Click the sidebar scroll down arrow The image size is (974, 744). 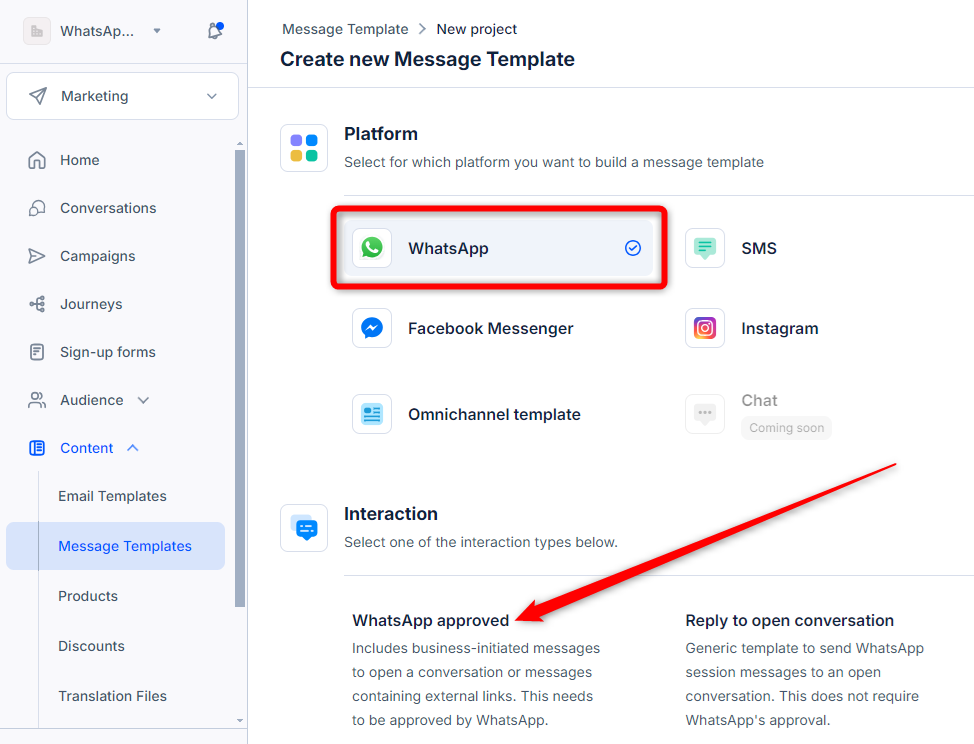coord(240,721)
